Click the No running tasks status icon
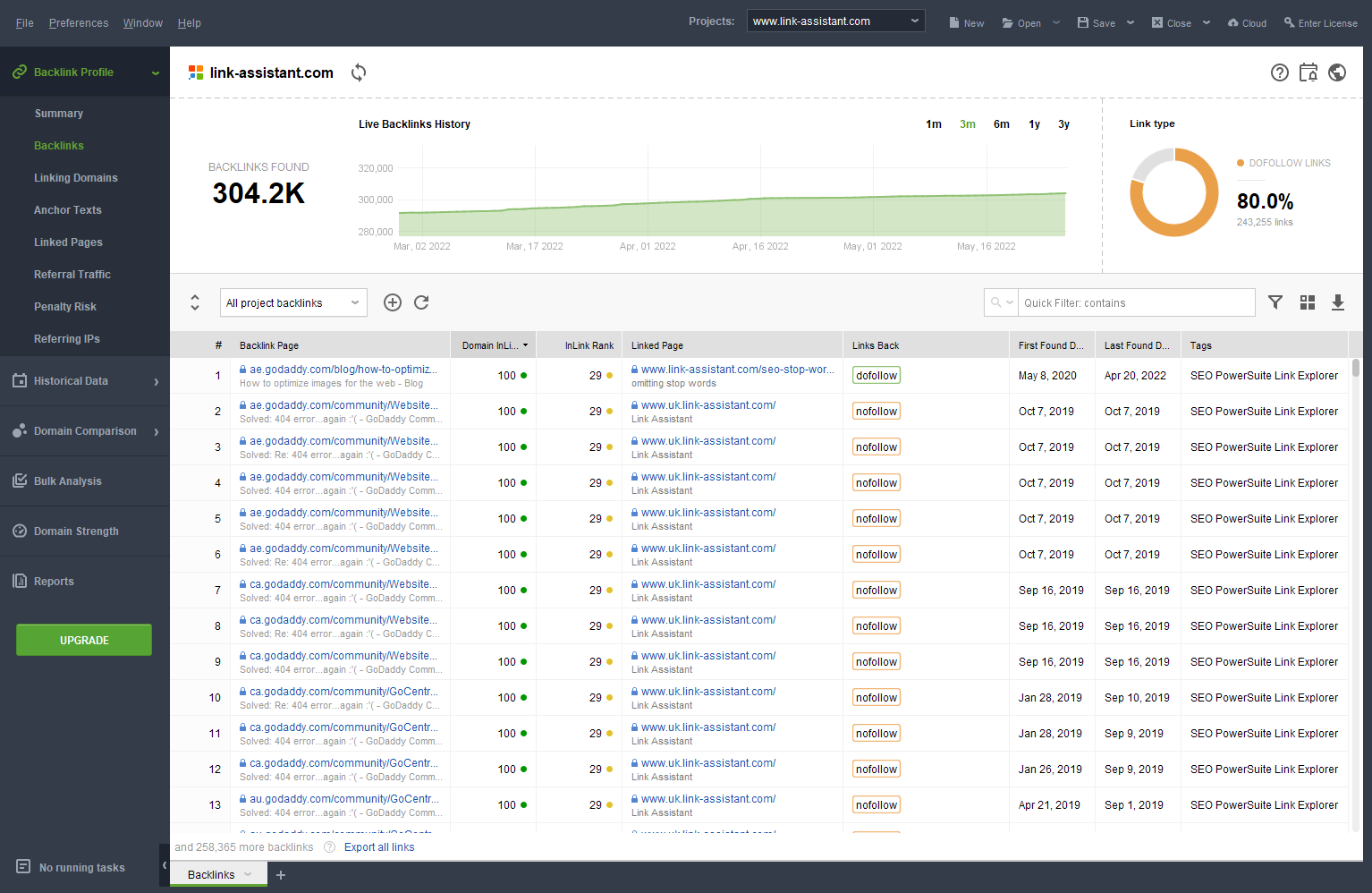1372x893 pixels. [x=23, y=866]
